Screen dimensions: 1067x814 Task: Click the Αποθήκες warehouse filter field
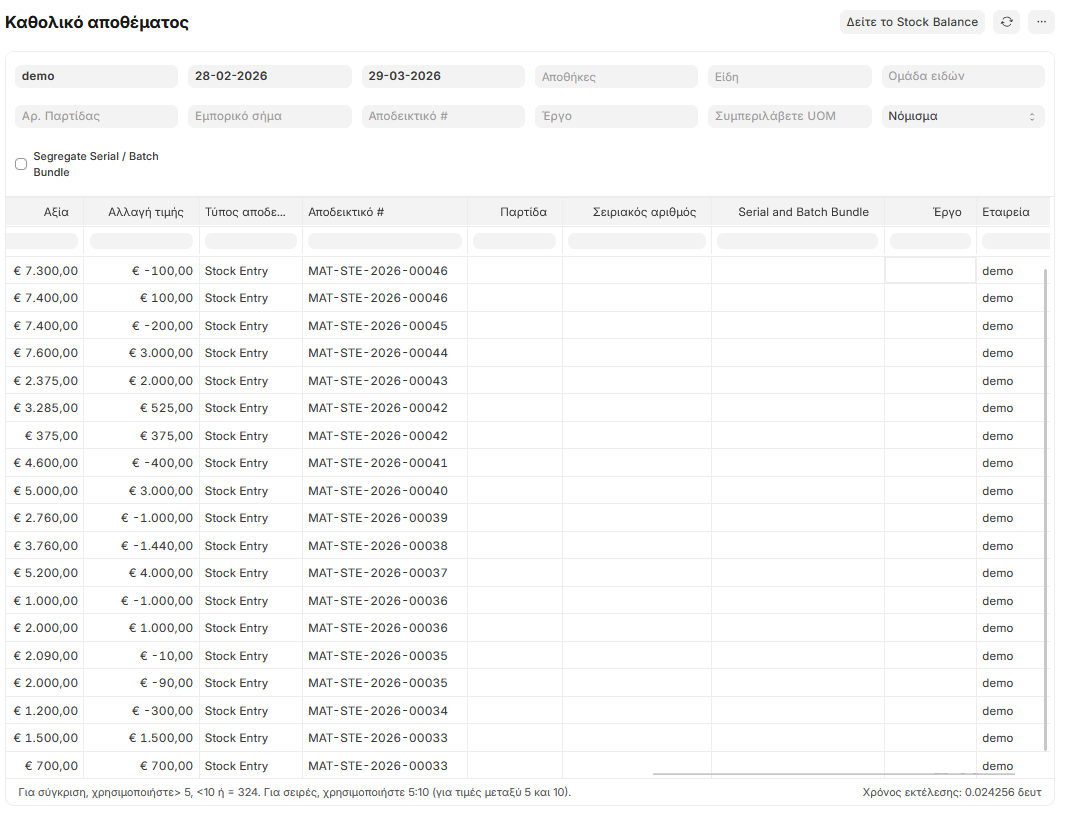click(x=616, y=76)
